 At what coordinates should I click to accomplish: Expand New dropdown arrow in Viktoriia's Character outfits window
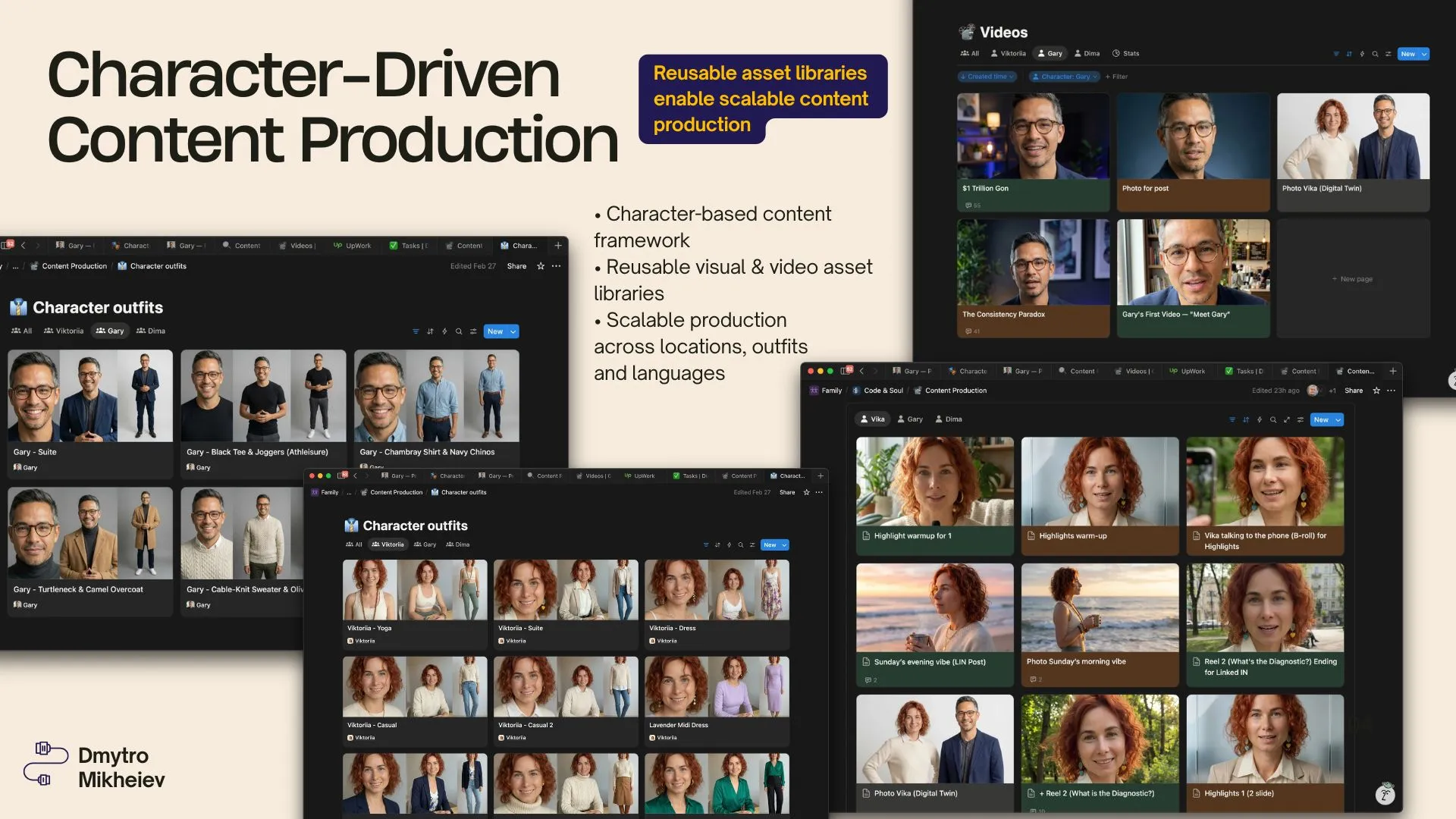785,544
